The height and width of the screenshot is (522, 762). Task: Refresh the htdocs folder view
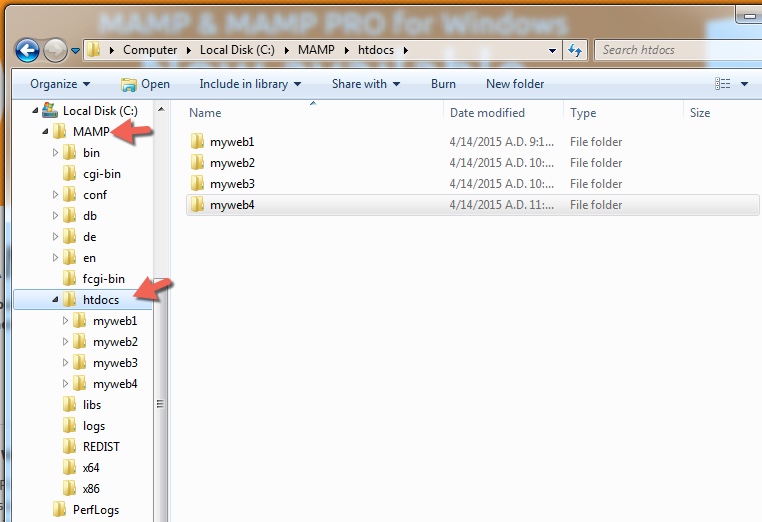tap(575, 50)
